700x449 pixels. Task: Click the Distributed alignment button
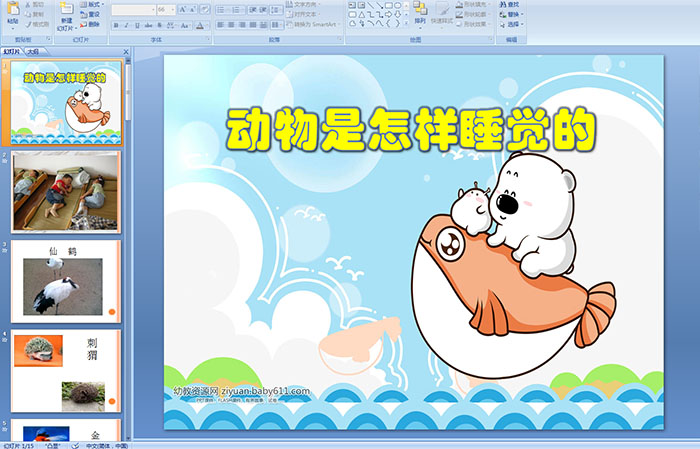[x=263, y=25]
